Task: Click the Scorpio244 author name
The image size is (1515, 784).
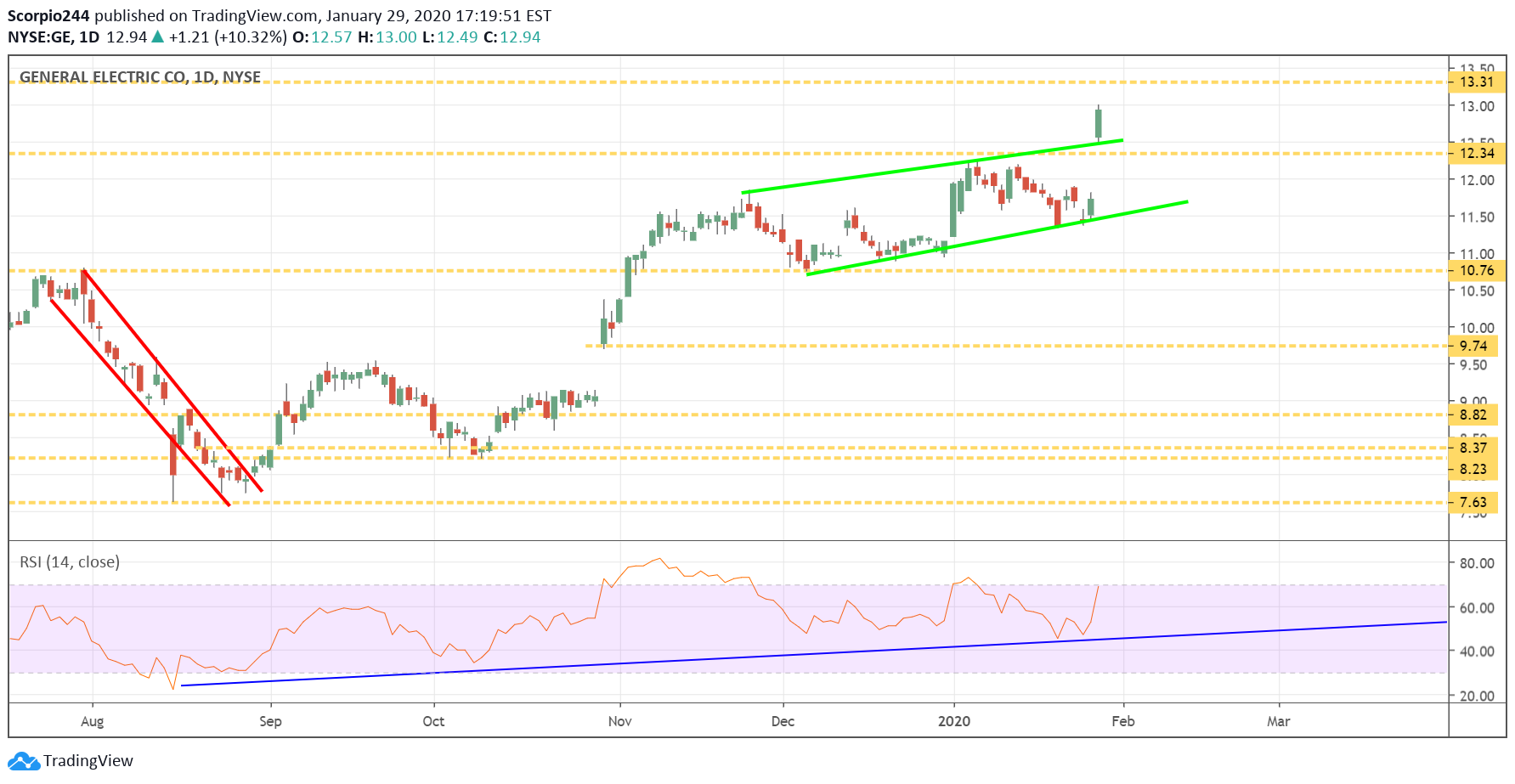Action: coord(48,16)
